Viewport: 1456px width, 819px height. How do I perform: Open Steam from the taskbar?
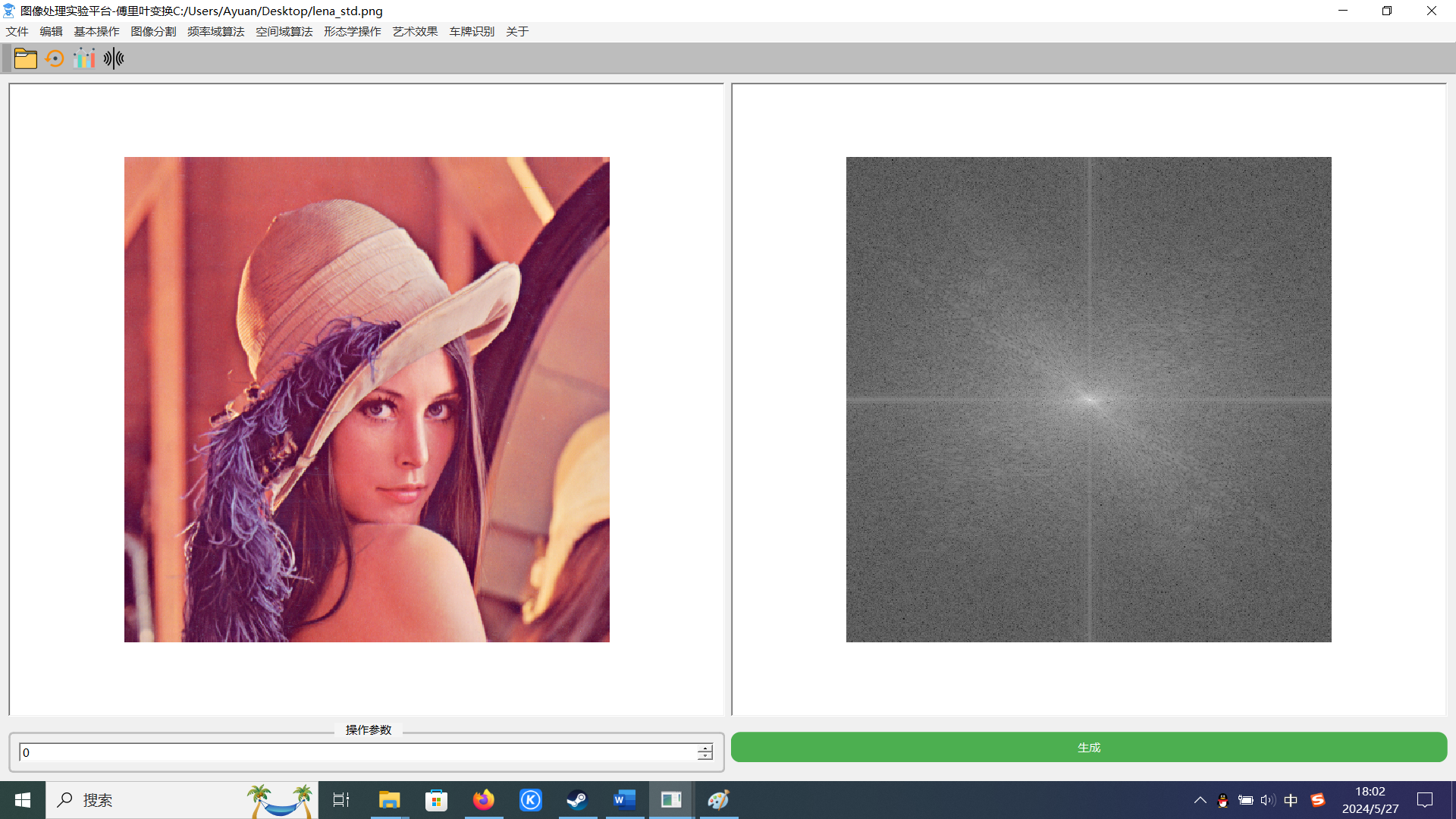577,799
